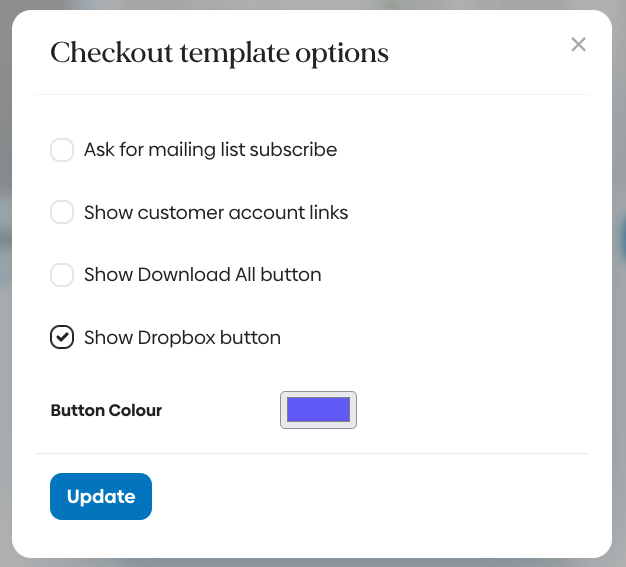This screenshot has width=626, height=567.
Task: Click the "Show Dropbox button" label text
Action: [x=182, y=338]
